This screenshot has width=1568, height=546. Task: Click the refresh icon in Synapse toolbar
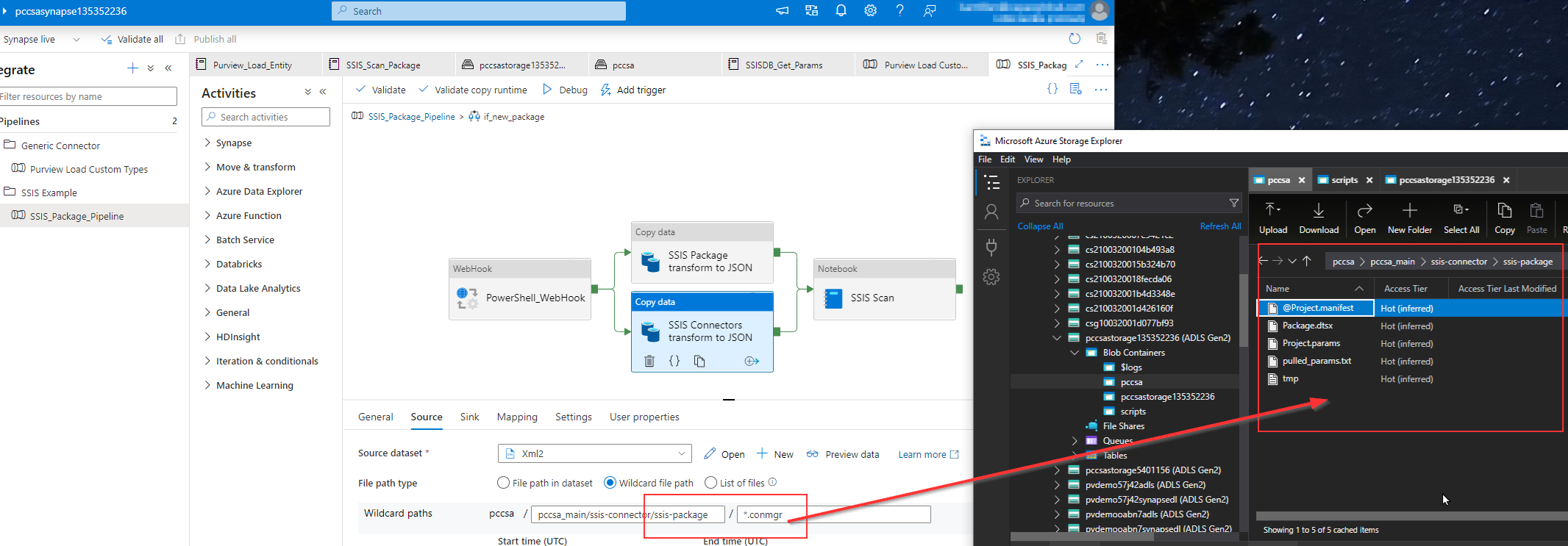pos(1075,38)
